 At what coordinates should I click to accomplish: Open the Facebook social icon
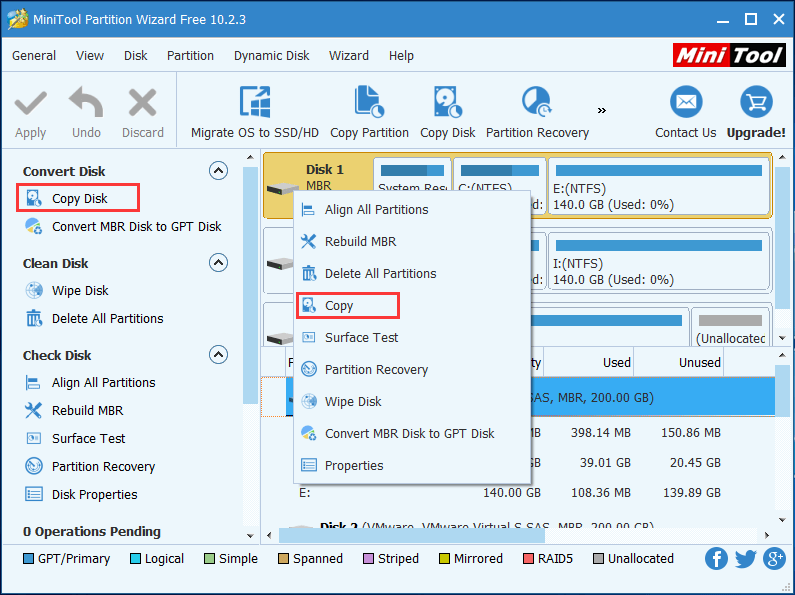tap(716, 559)
